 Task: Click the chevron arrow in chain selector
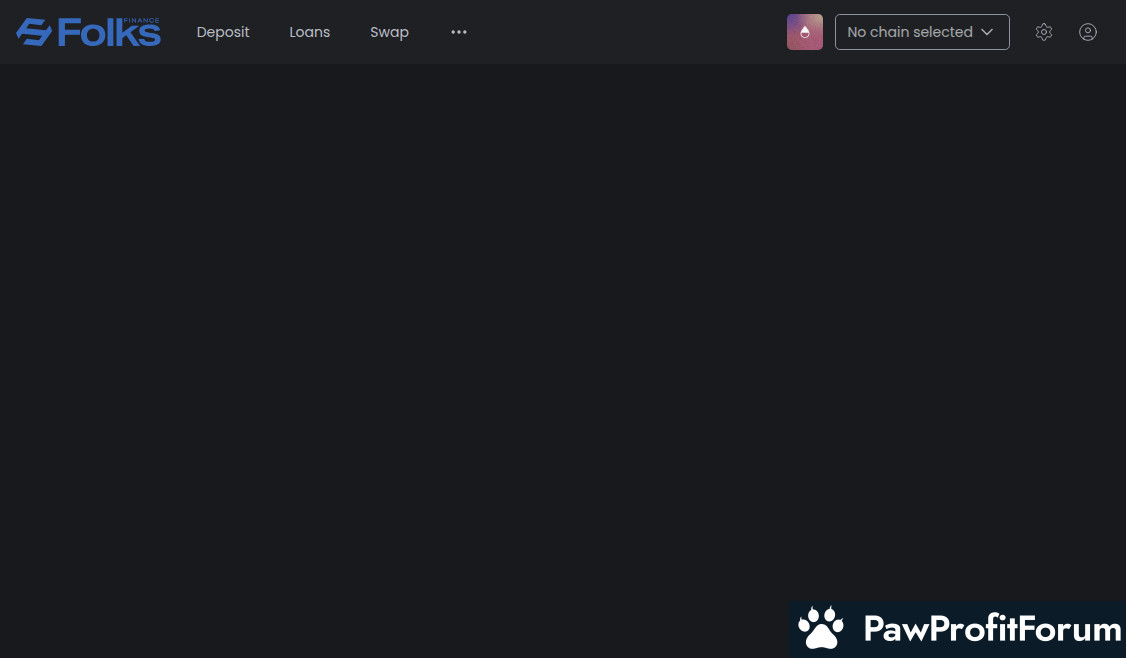[987, 32]
